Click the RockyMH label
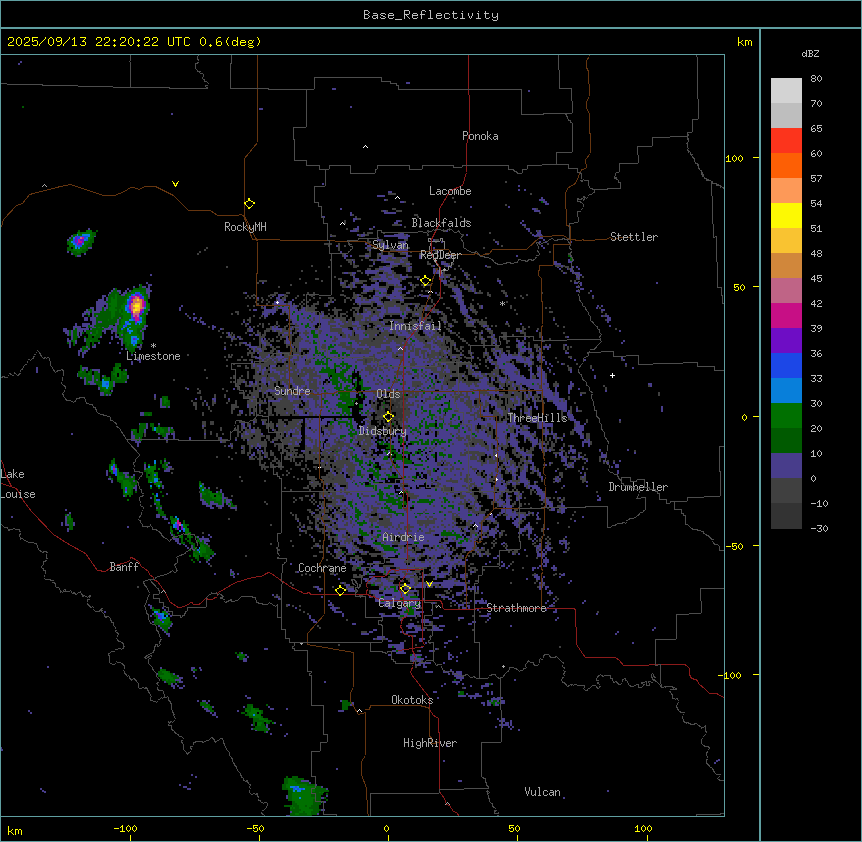The width and height of the screenshot is (862, 842). [x=245, y=227]
